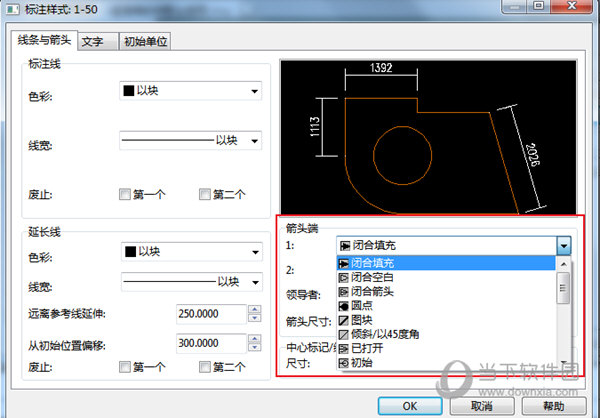The width and height of the screenshot is (600, 418).
Task: Click arrowhead list scrollbar up arrow
Action: click(x=563, y=264)
